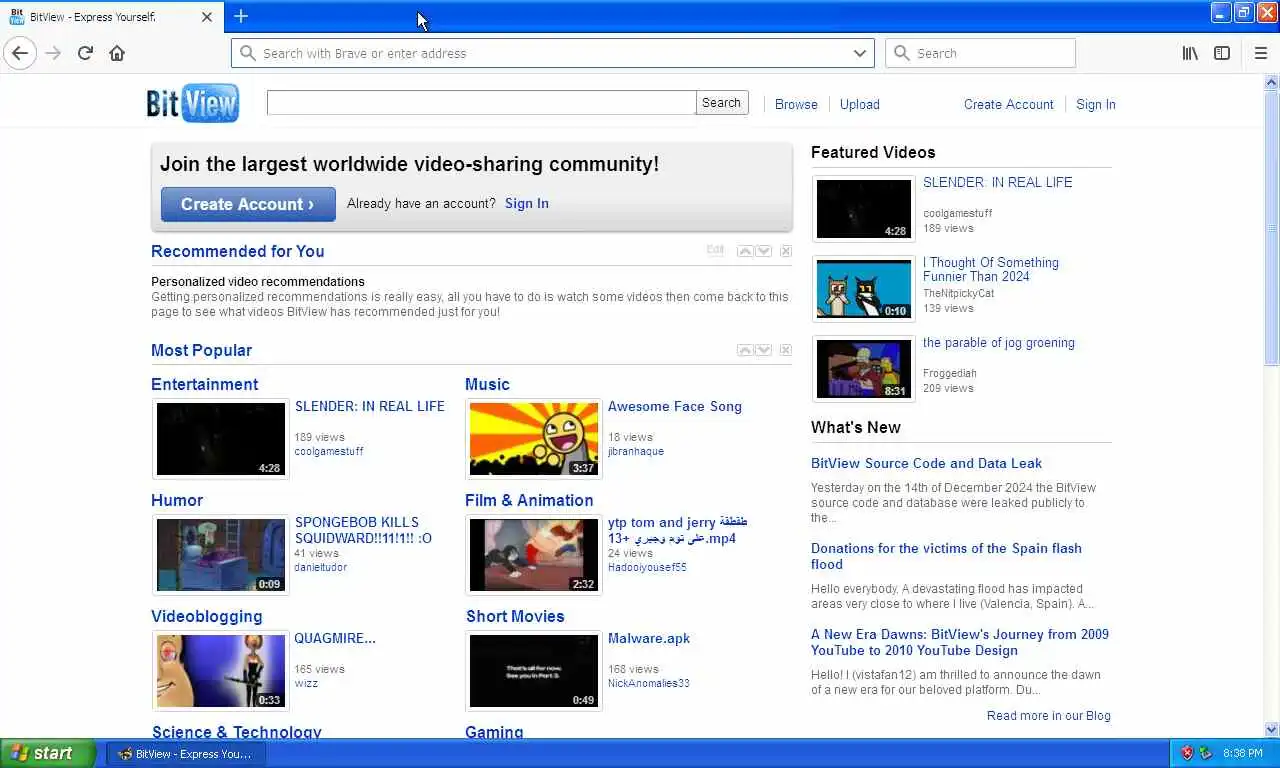Open the Short Movies category
The image size is (1280, 768).
click(515, 616)
